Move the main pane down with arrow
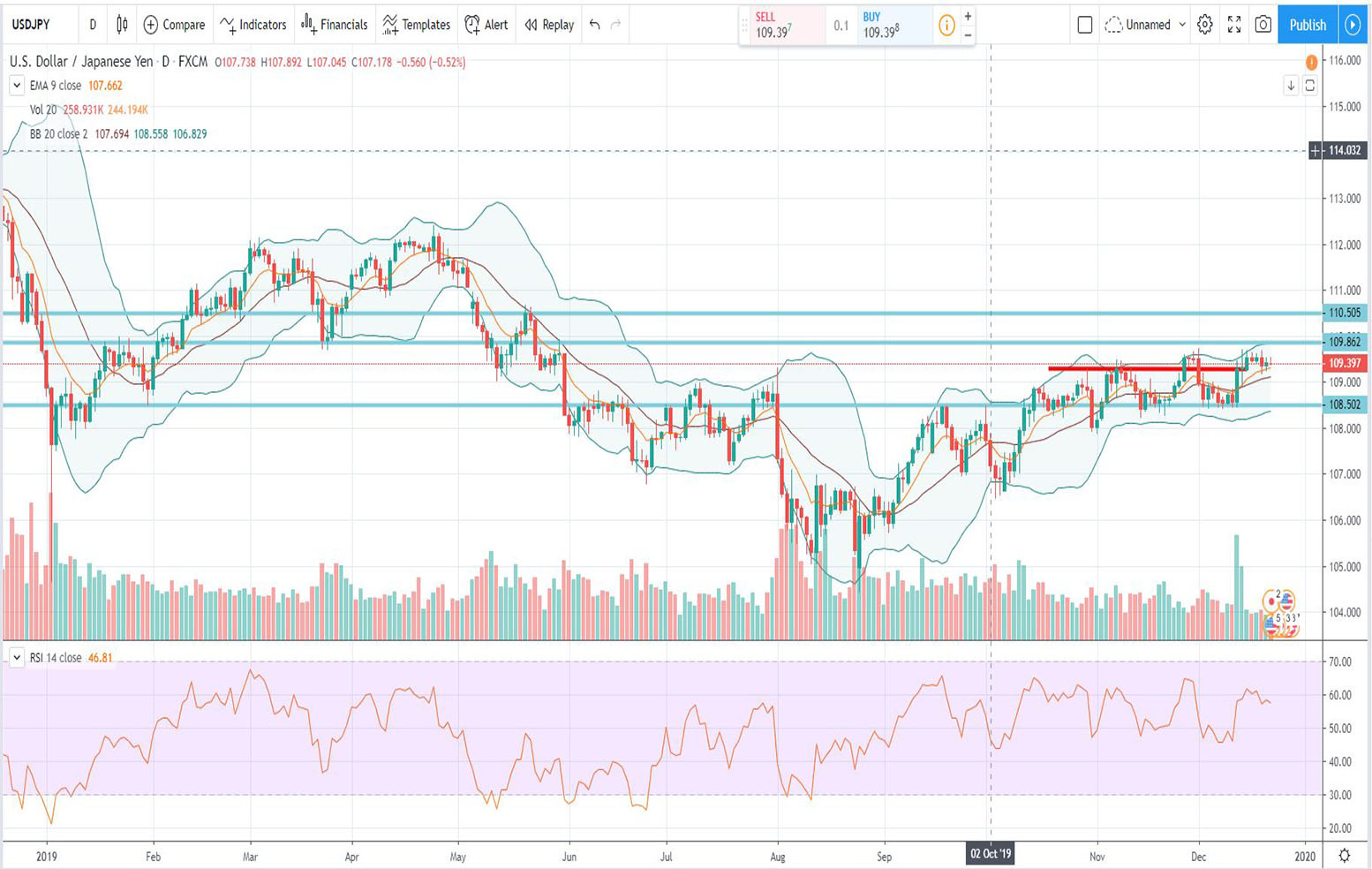The image size is (1372, 869). pyautogui.click(x=1291, y=86)
